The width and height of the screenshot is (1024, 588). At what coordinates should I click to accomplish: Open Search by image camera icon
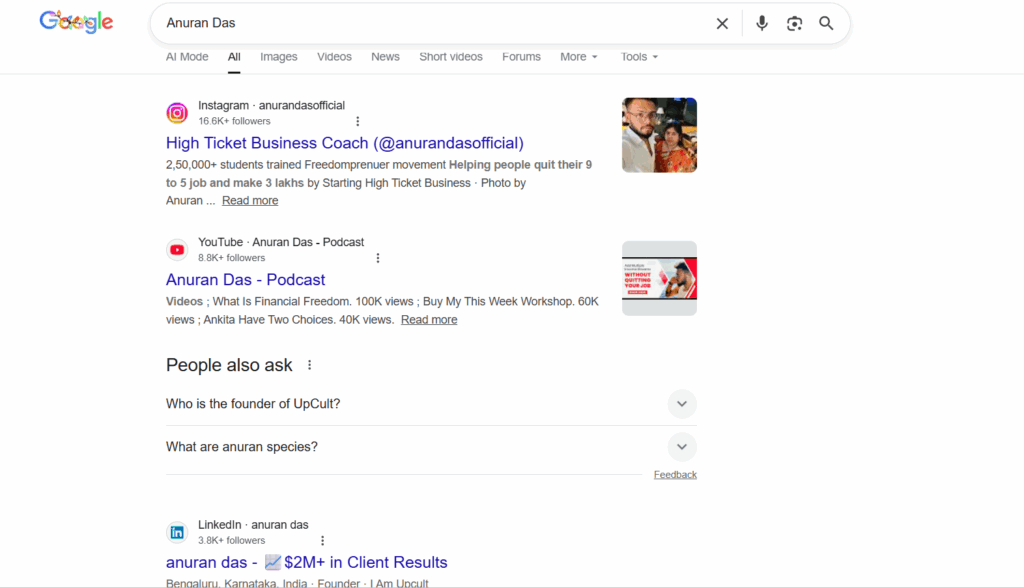click(794, 23)
